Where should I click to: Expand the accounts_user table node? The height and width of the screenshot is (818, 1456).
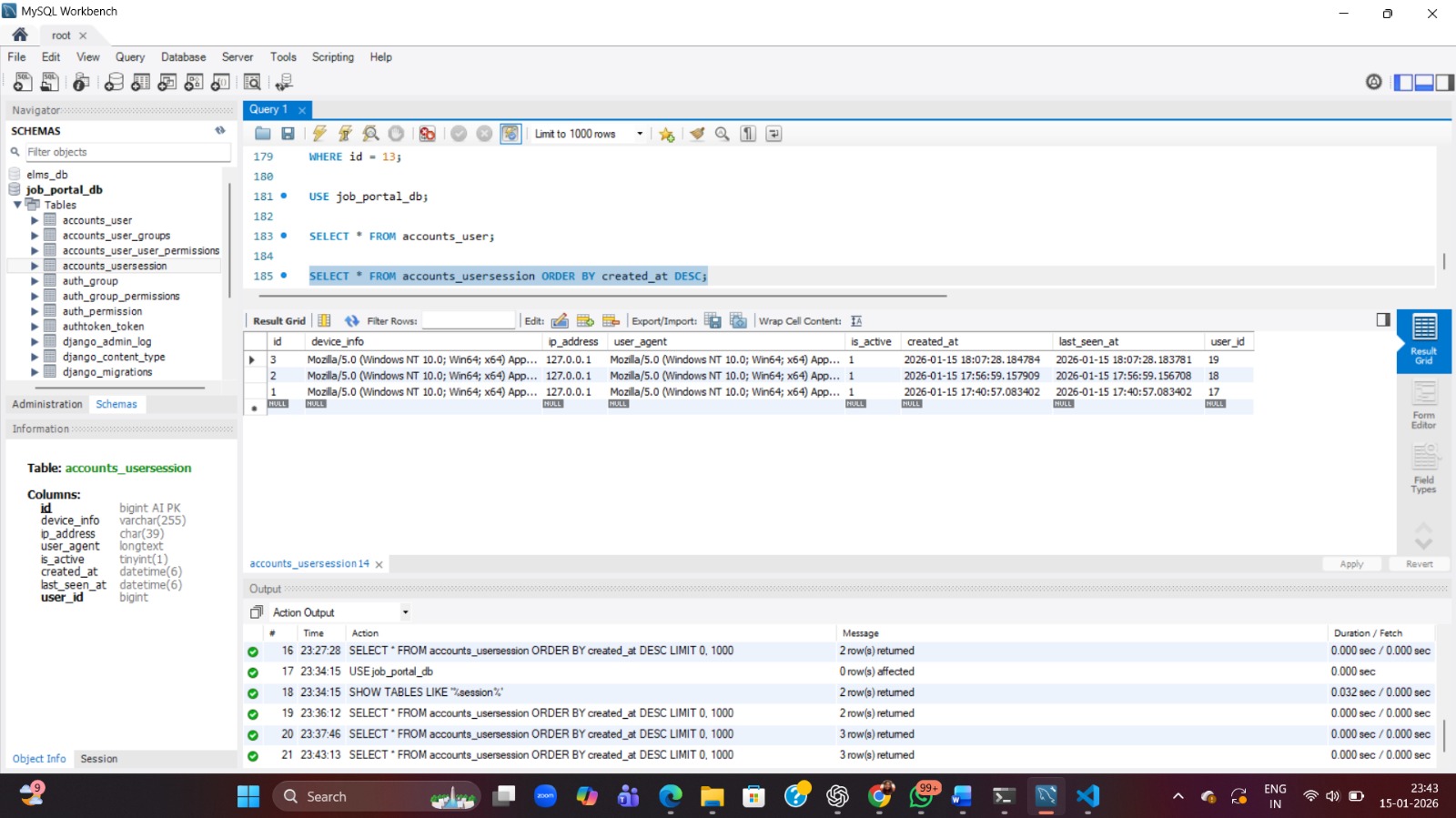[x=35, y=220]
